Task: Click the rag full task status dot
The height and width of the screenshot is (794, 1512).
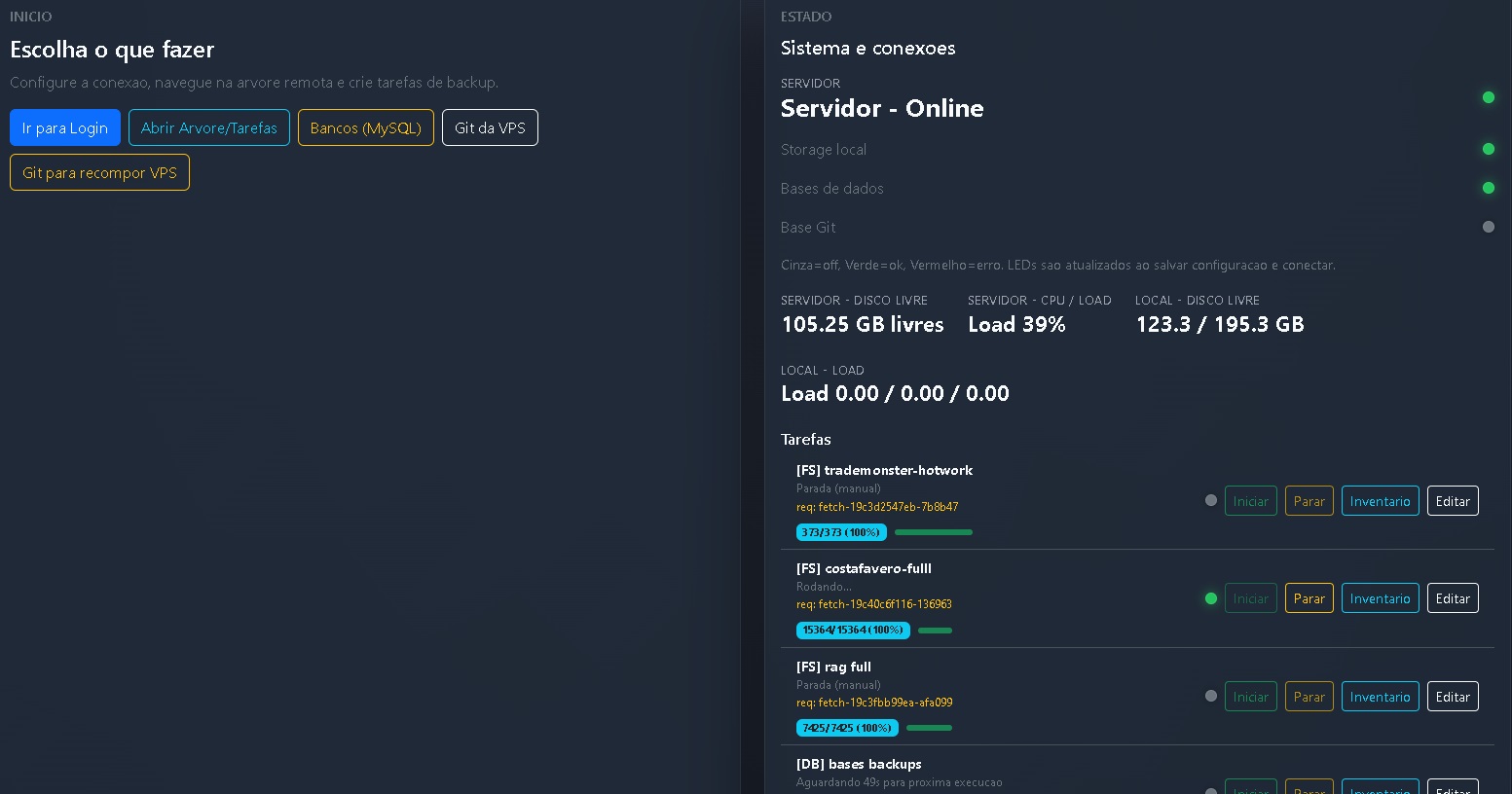Action: click(x=1210, y=696)
